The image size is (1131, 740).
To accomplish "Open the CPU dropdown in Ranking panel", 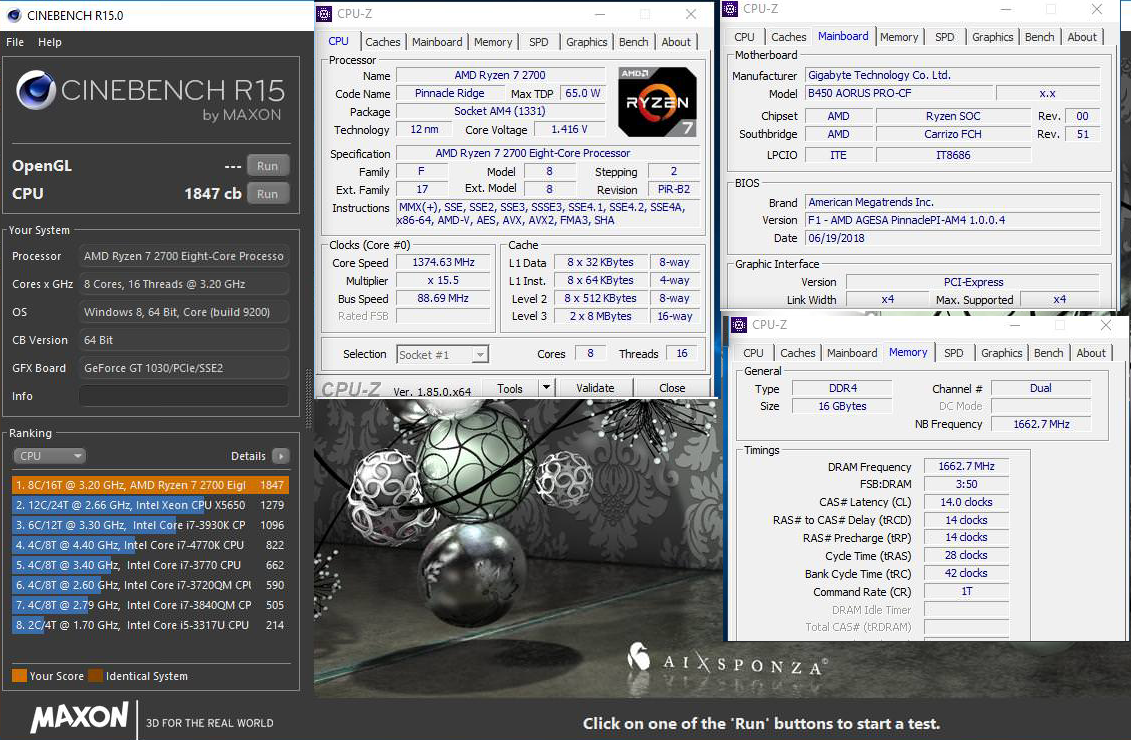I will (50, 456).
